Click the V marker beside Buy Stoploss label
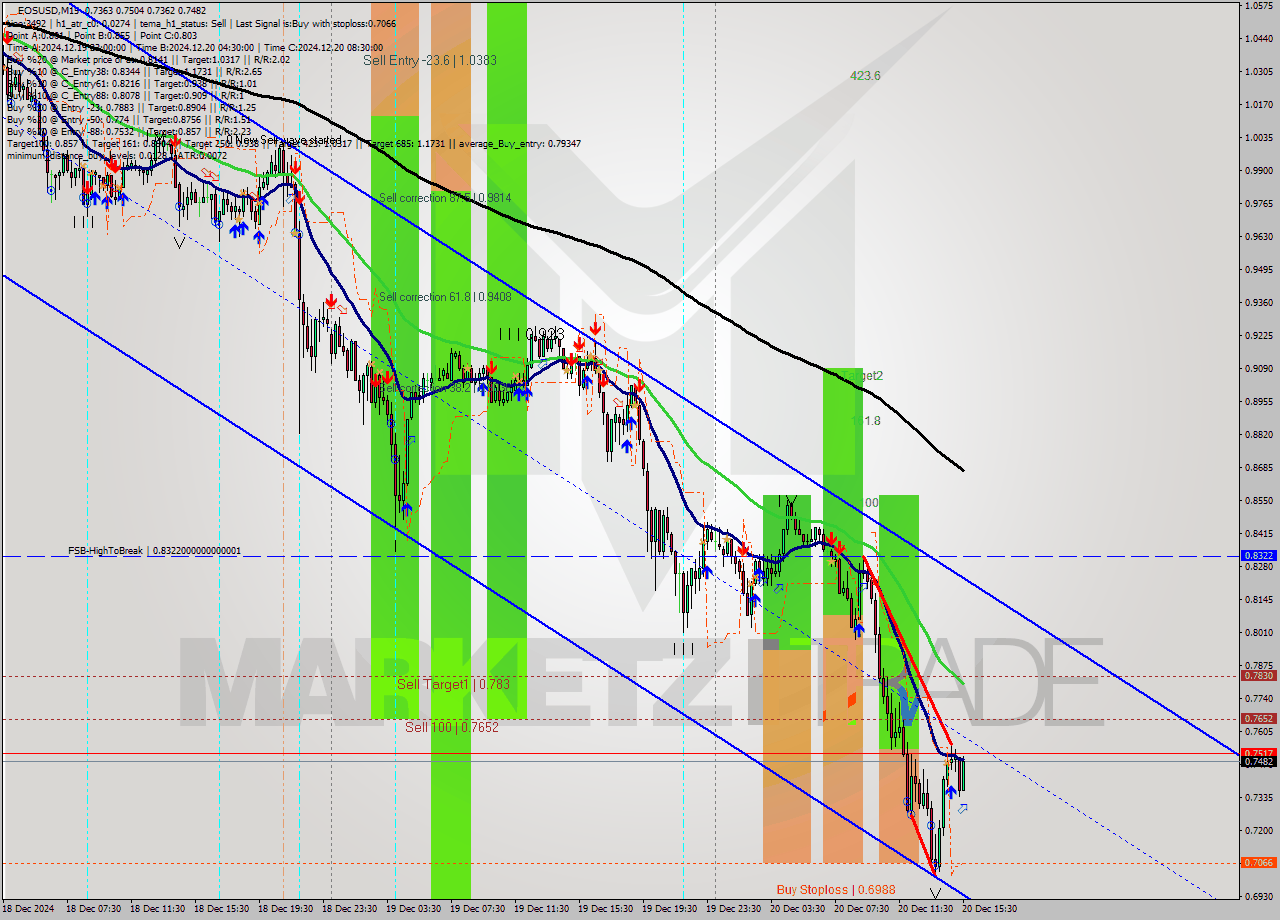Image resolution: width=1280 pixels, height=920 pixels. point(935,893)
